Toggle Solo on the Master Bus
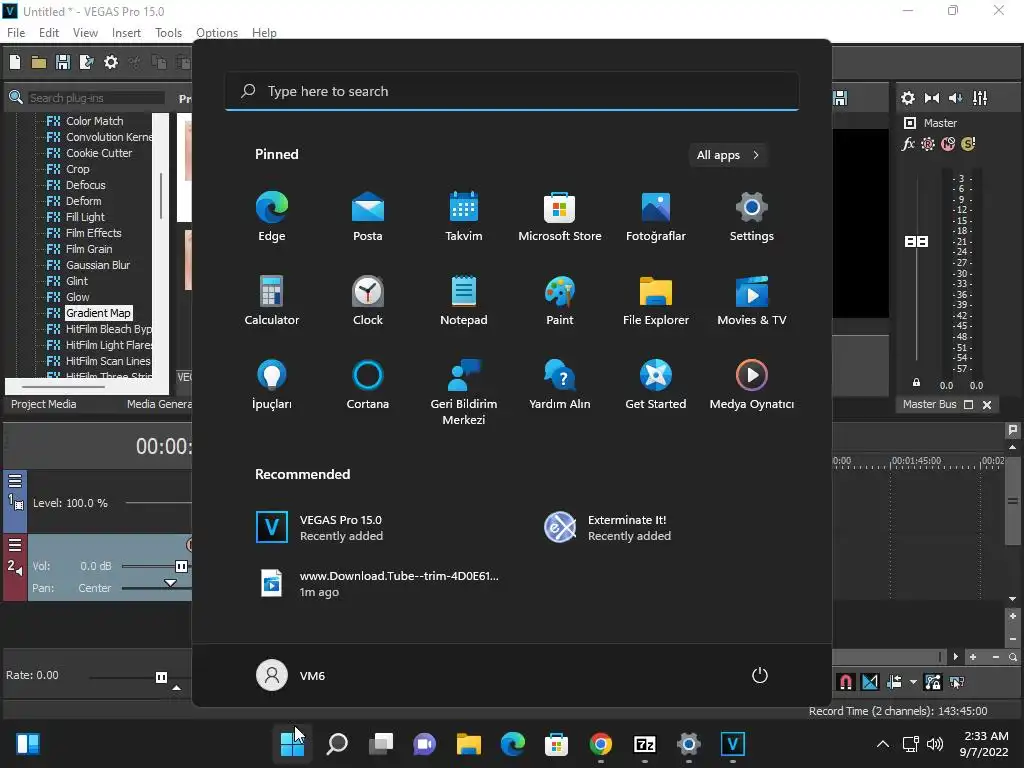This screenshot has height=768, width=1024. [968, 144]
